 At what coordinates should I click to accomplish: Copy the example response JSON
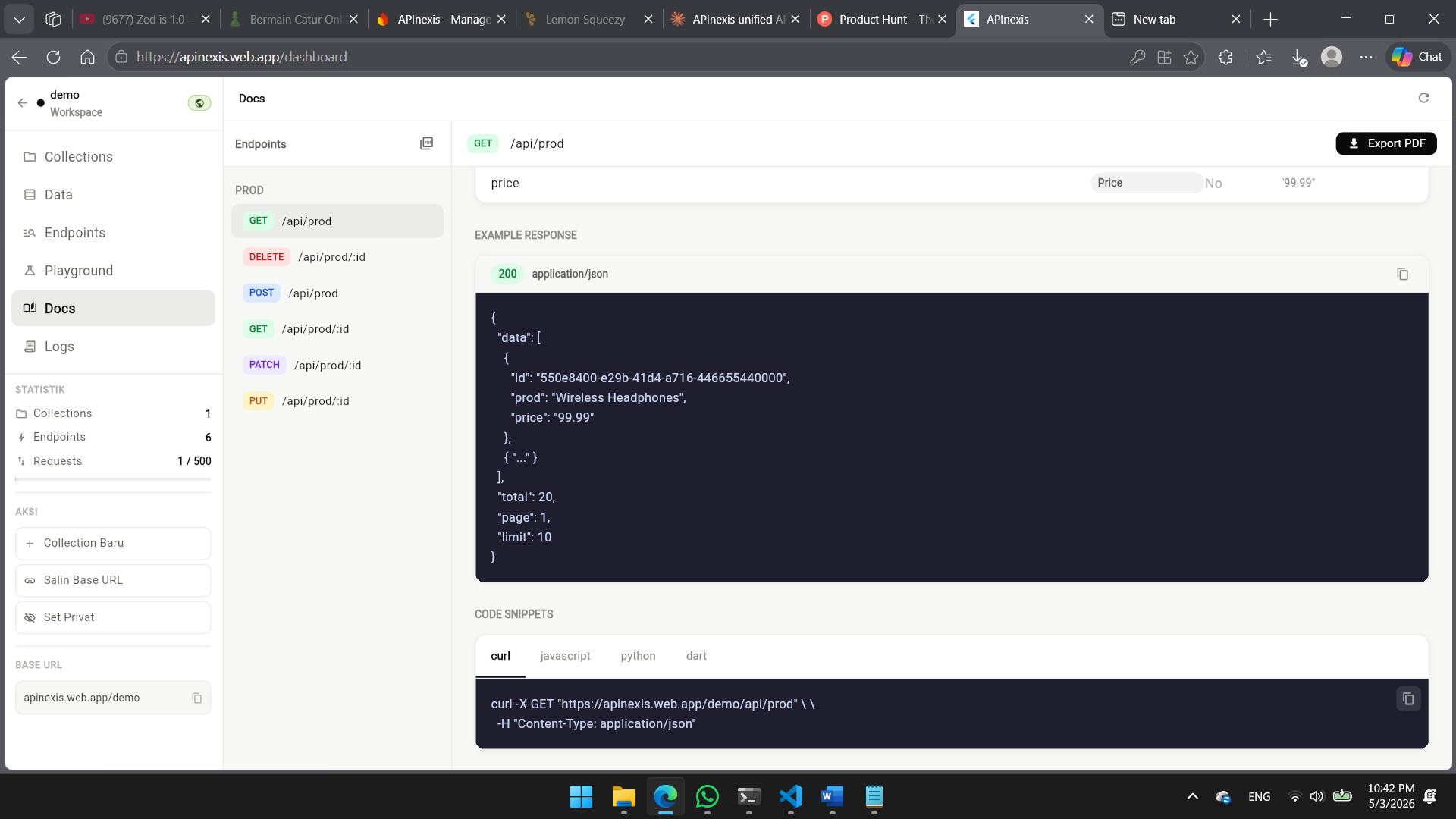point(1402,275)
